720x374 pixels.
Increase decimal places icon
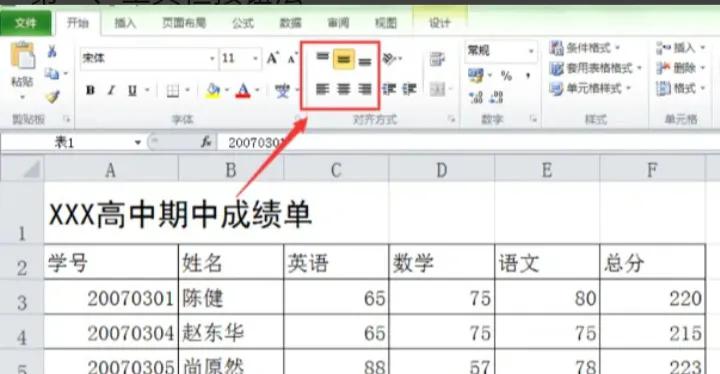pyautogui.click(x=477, y=96)
